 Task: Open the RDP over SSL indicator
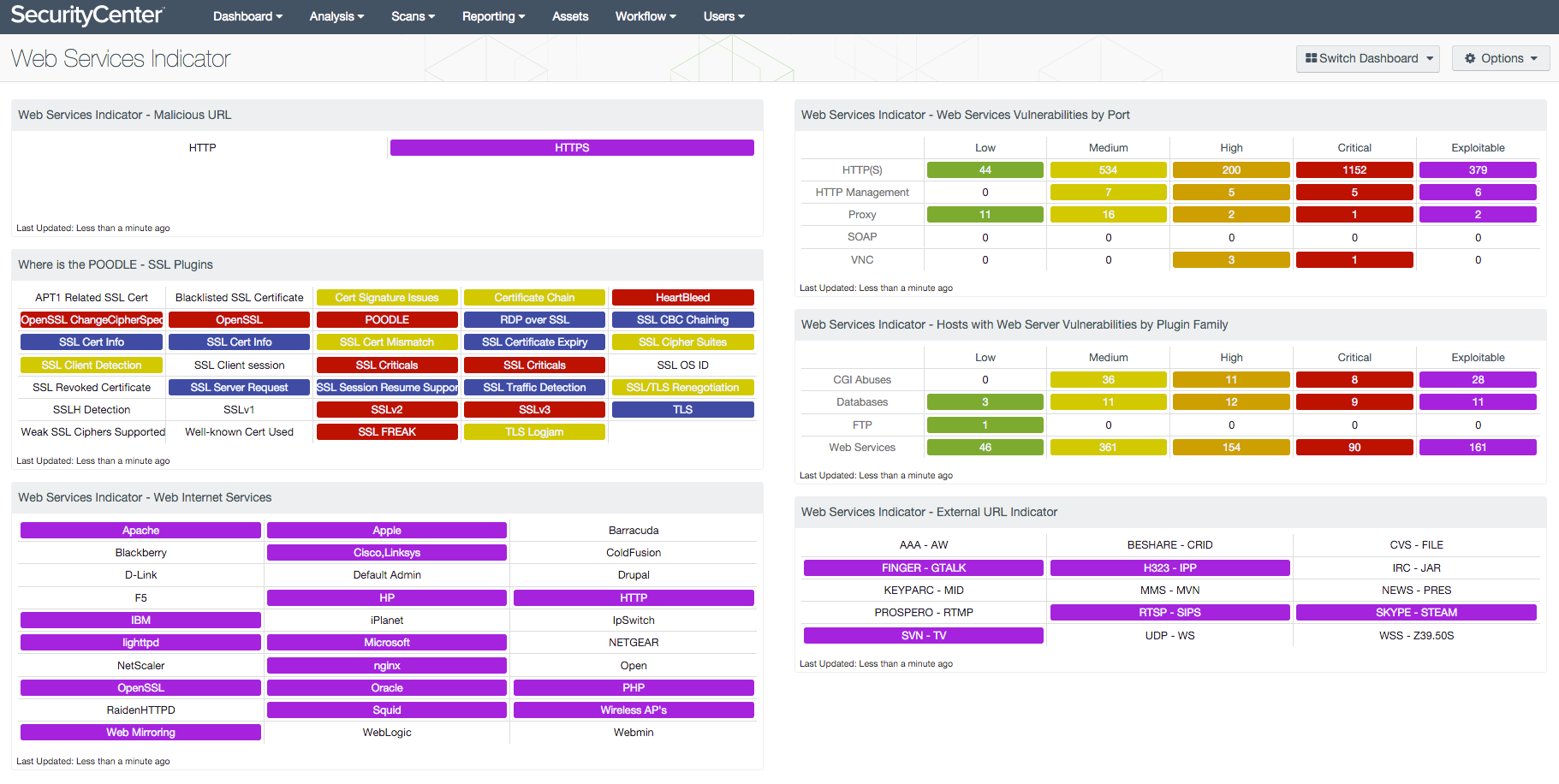534,320
